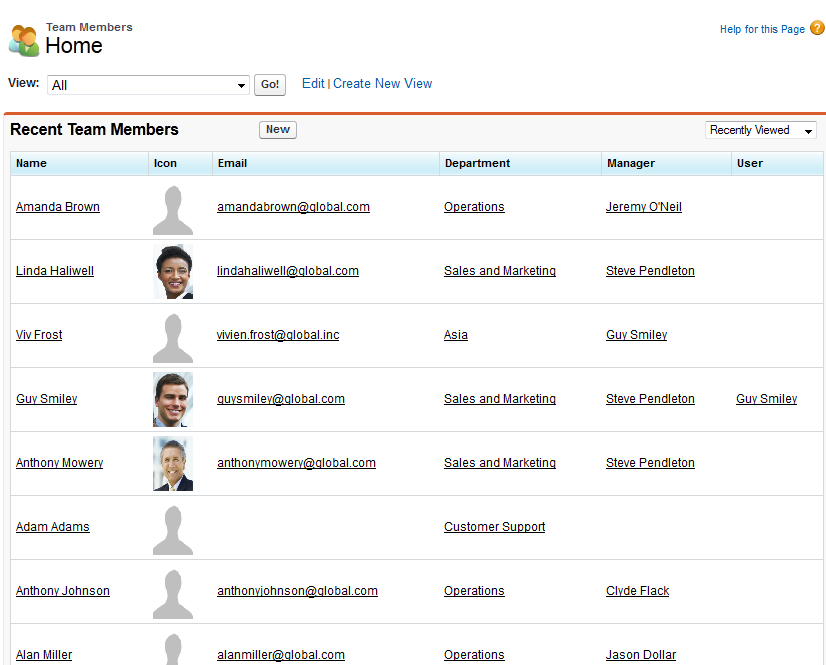Click Anthony Johnson's placeholder avatar icon

(173, 594)
